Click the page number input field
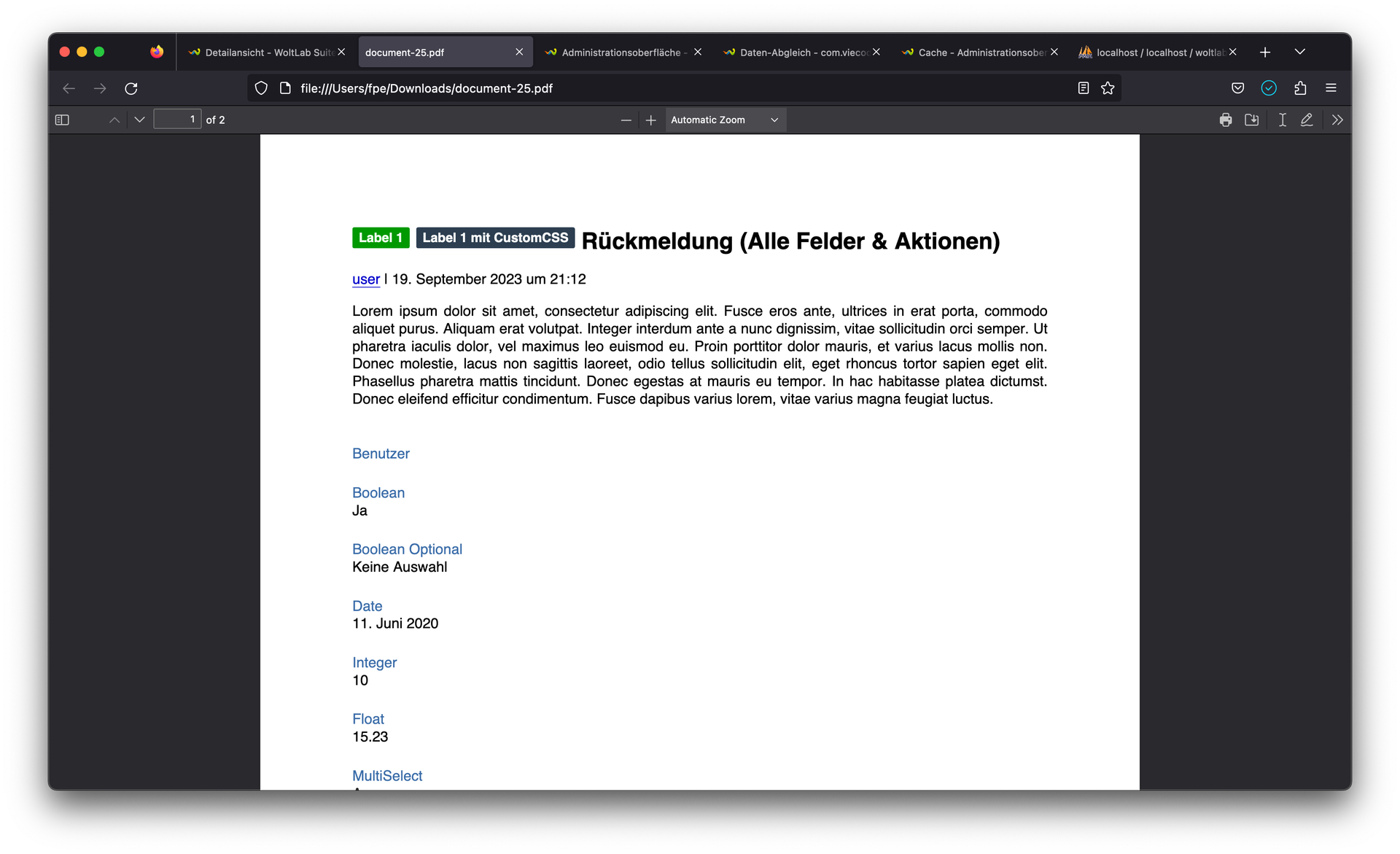 [x=177, y=120]
